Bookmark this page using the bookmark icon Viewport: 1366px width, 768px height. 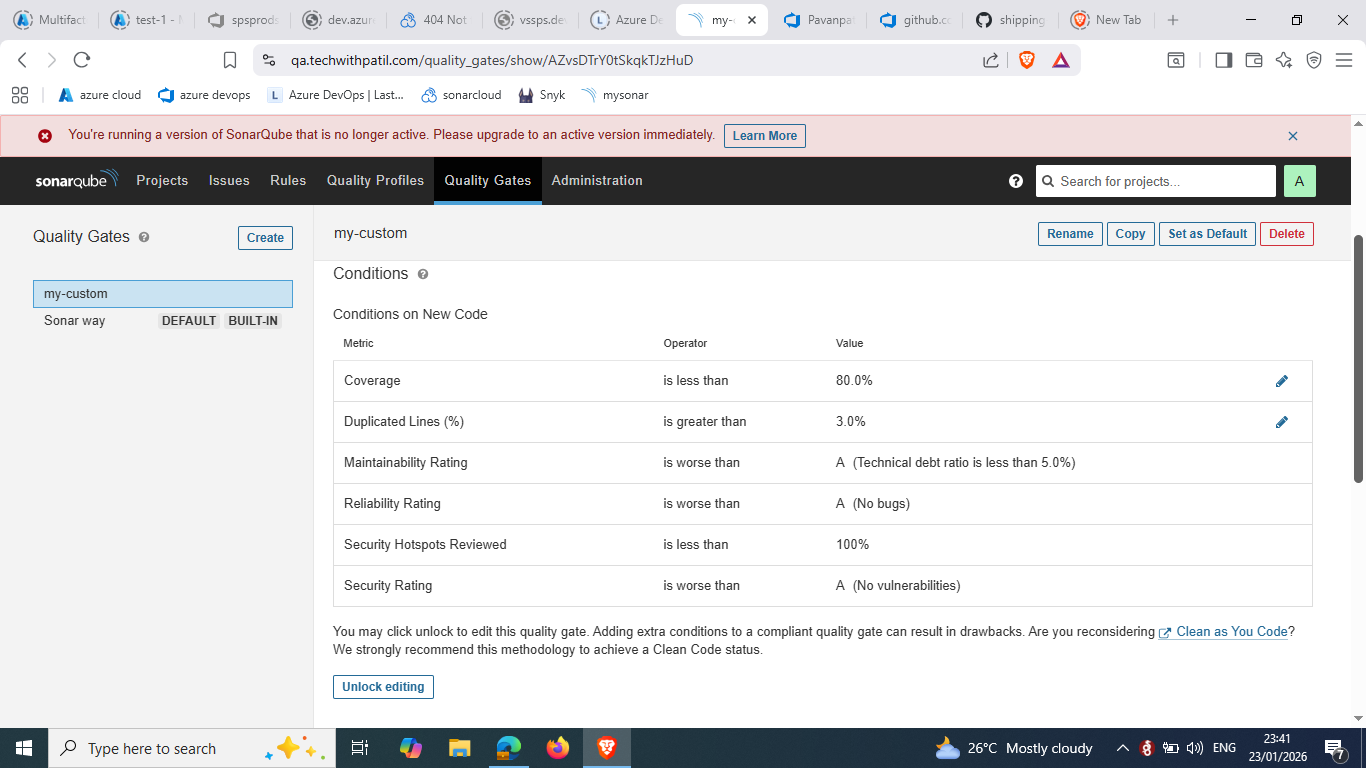click(230, 60)
